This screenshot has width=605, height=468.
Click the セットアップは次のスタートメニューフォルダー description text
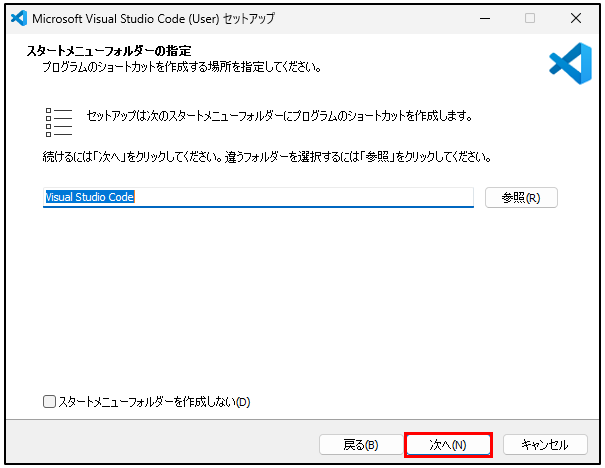(x=278, y=116)
